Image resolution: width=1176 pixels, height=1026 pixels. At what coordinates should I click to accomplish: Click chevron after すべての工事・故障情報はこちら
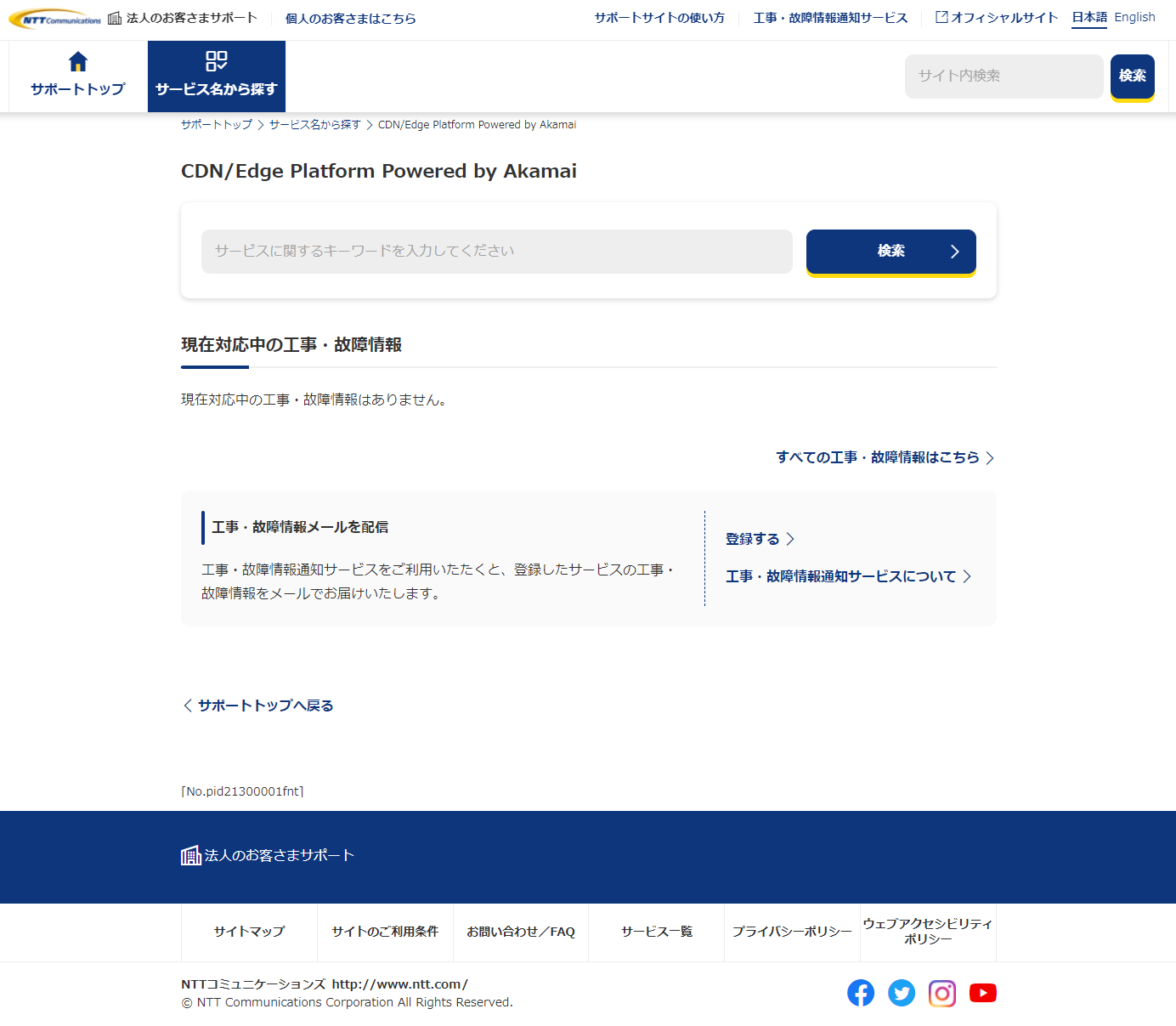(990, 458)
